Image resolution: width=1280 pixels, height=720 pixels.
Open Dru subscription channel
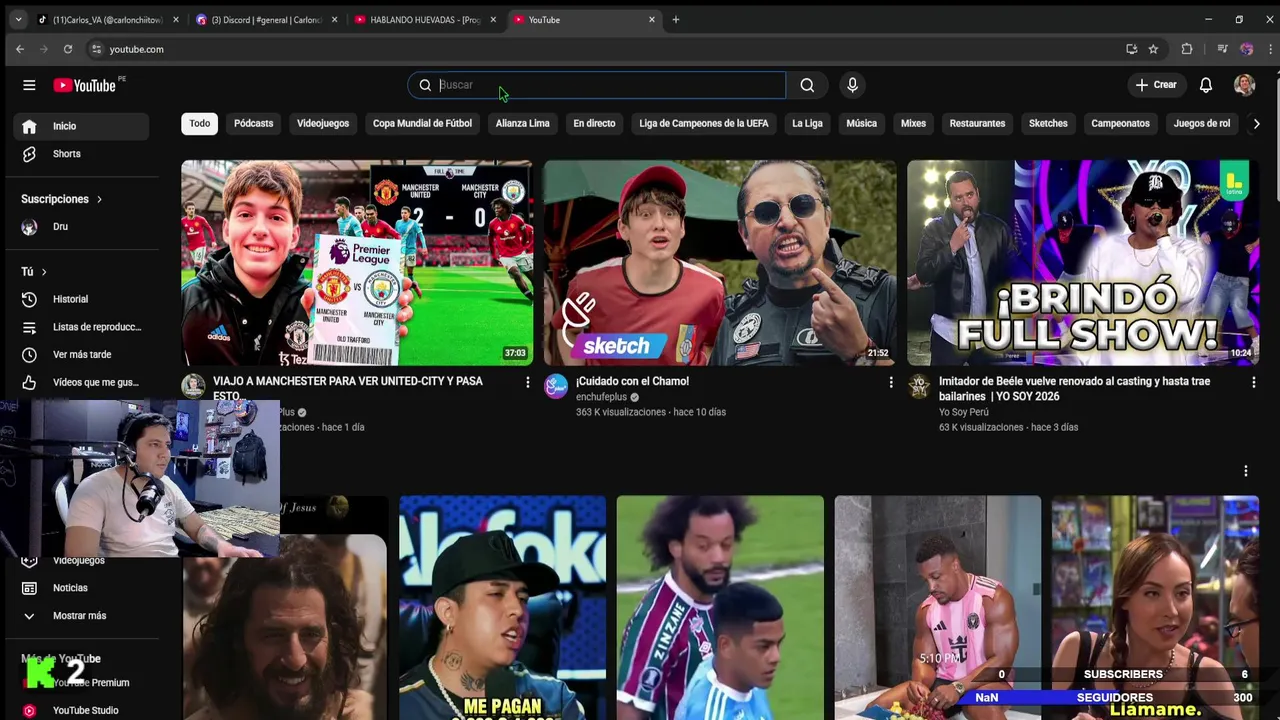(81, 227)
